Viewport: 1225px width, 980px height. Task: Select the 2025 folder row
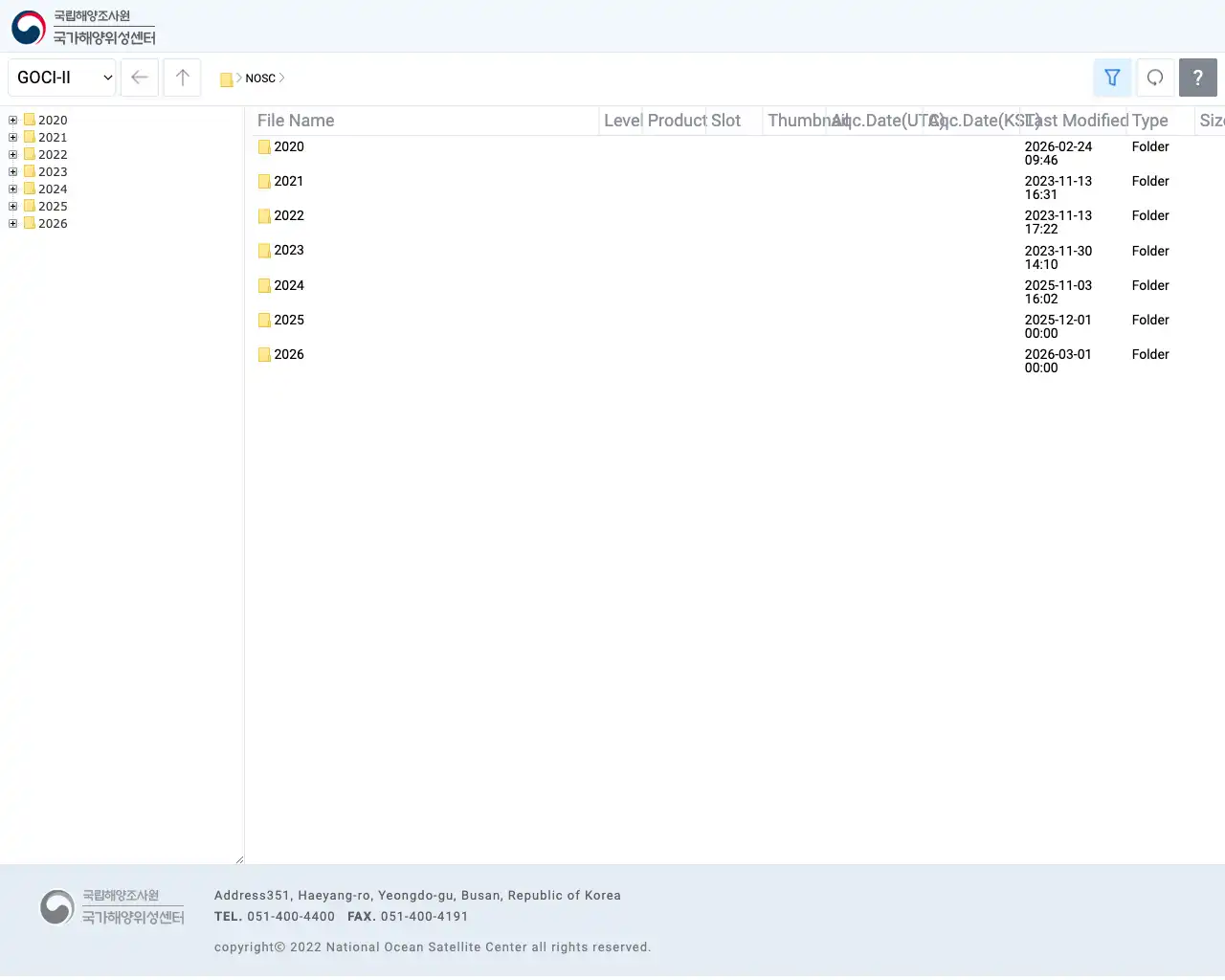(x=289, y=320)
